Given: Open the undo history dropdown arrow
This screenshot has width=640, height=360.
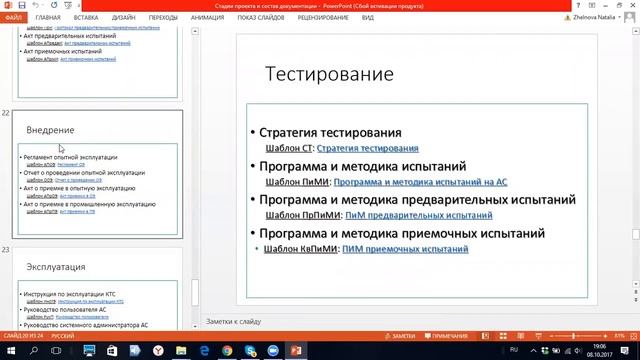Looking at the screenshot, I should [42, 5].
